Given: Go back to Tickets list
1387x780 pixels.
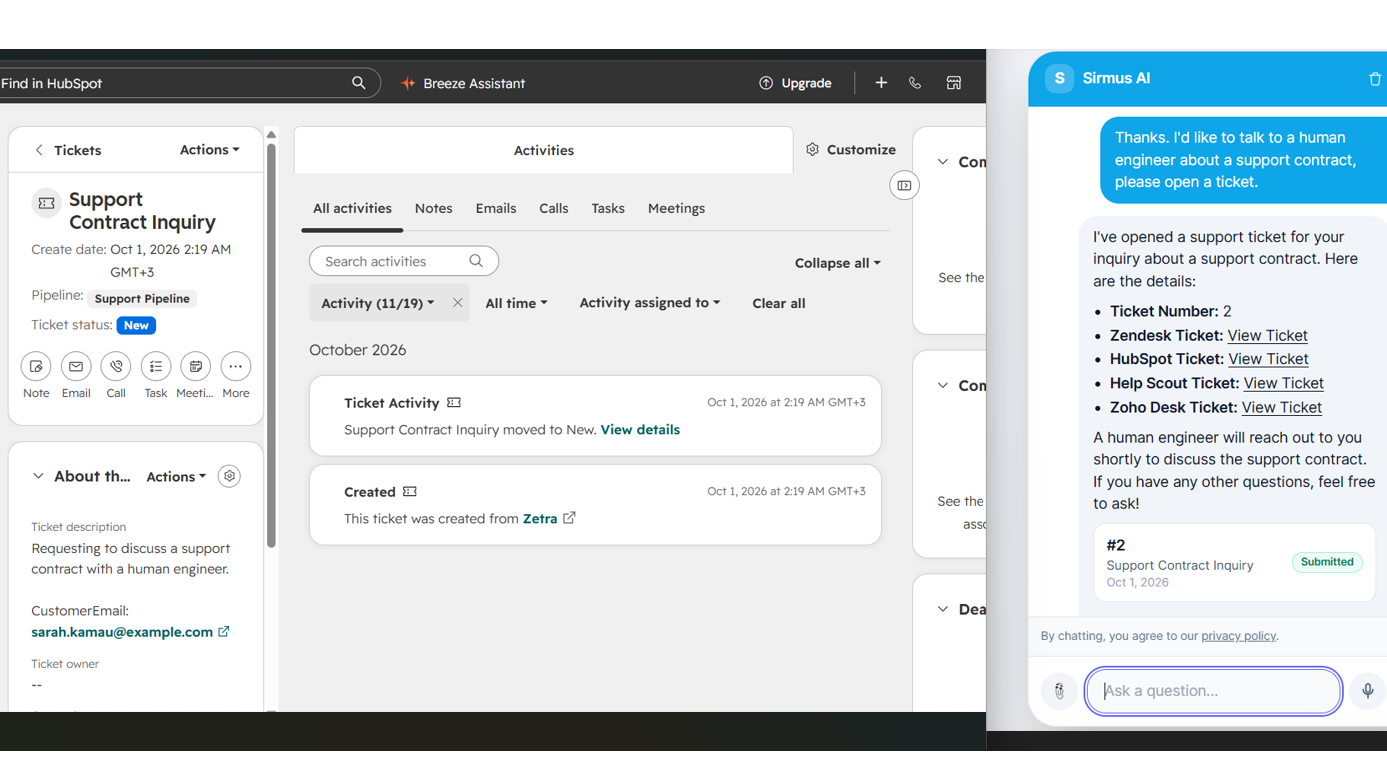Looking at the screenshot, I should pyautogui.click(x=68, y=150).
